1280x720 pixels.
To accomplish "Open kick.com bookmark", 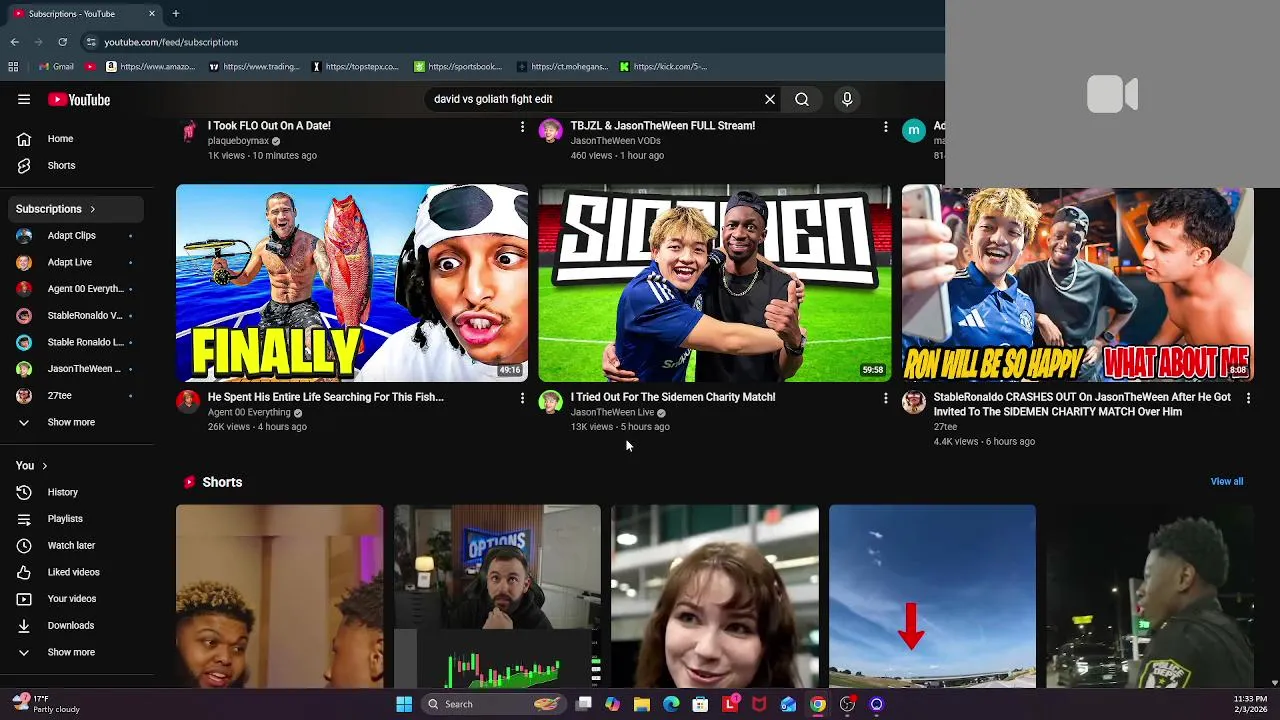I will [x=663, y=67].
